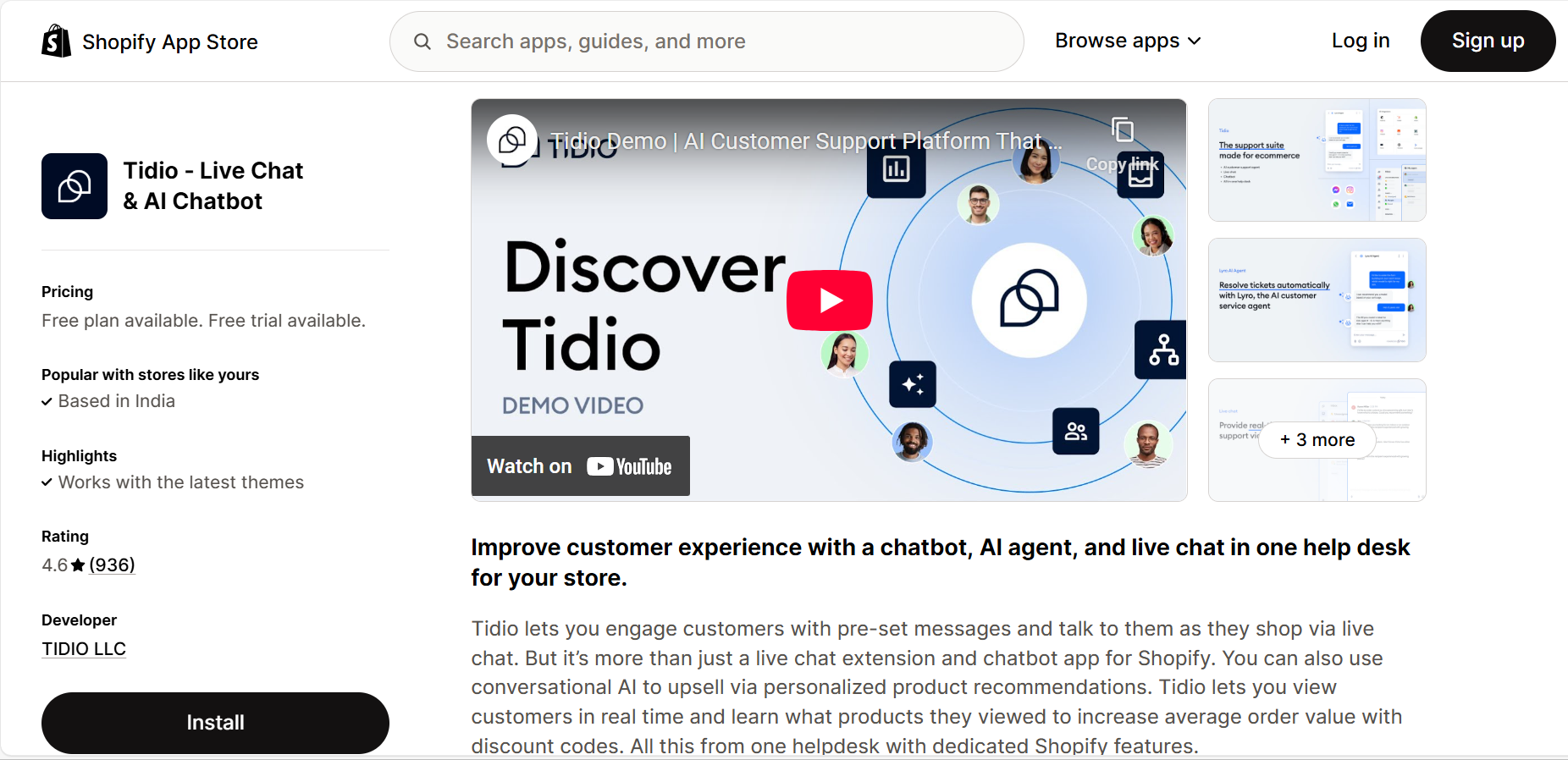Click the Shopify bag logo icon

[57, 41]
